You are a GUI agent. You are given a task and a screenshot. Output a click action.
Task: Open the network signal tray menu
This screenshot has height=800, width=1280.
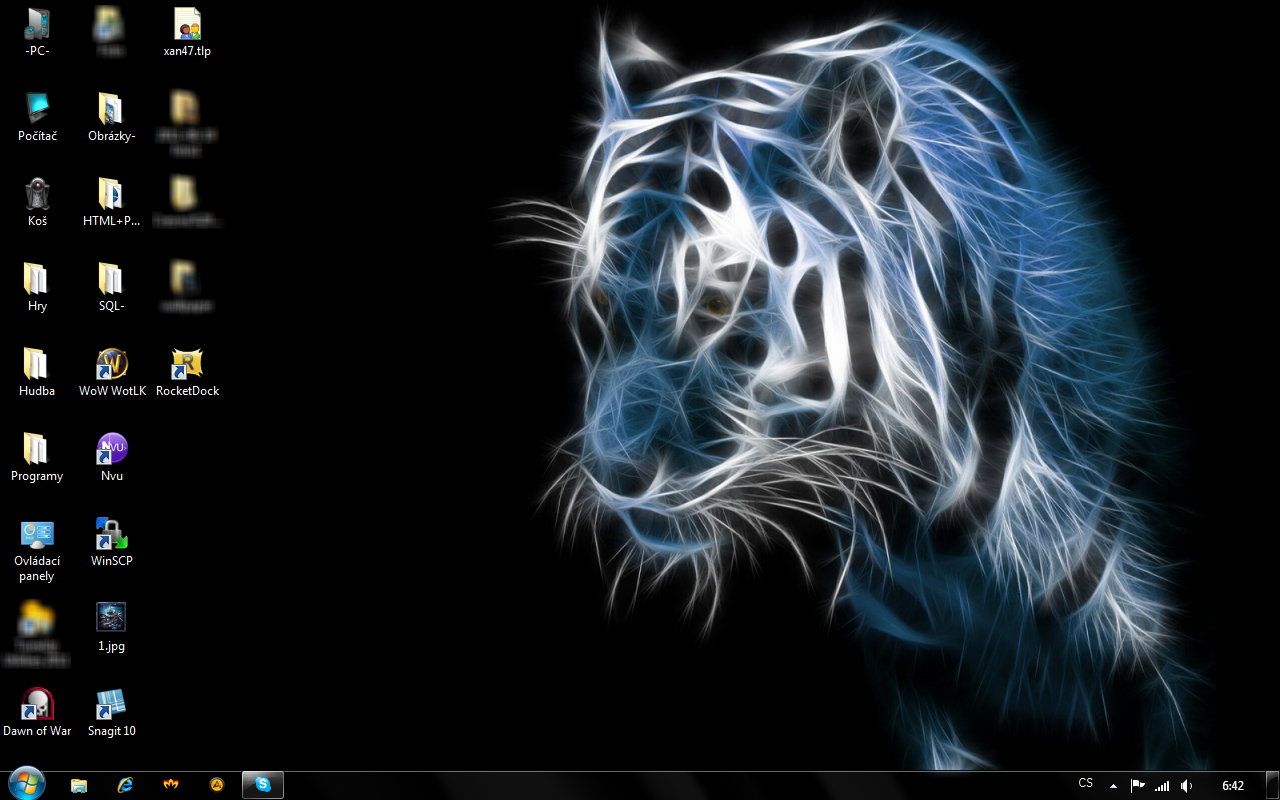pos(1162,785)
